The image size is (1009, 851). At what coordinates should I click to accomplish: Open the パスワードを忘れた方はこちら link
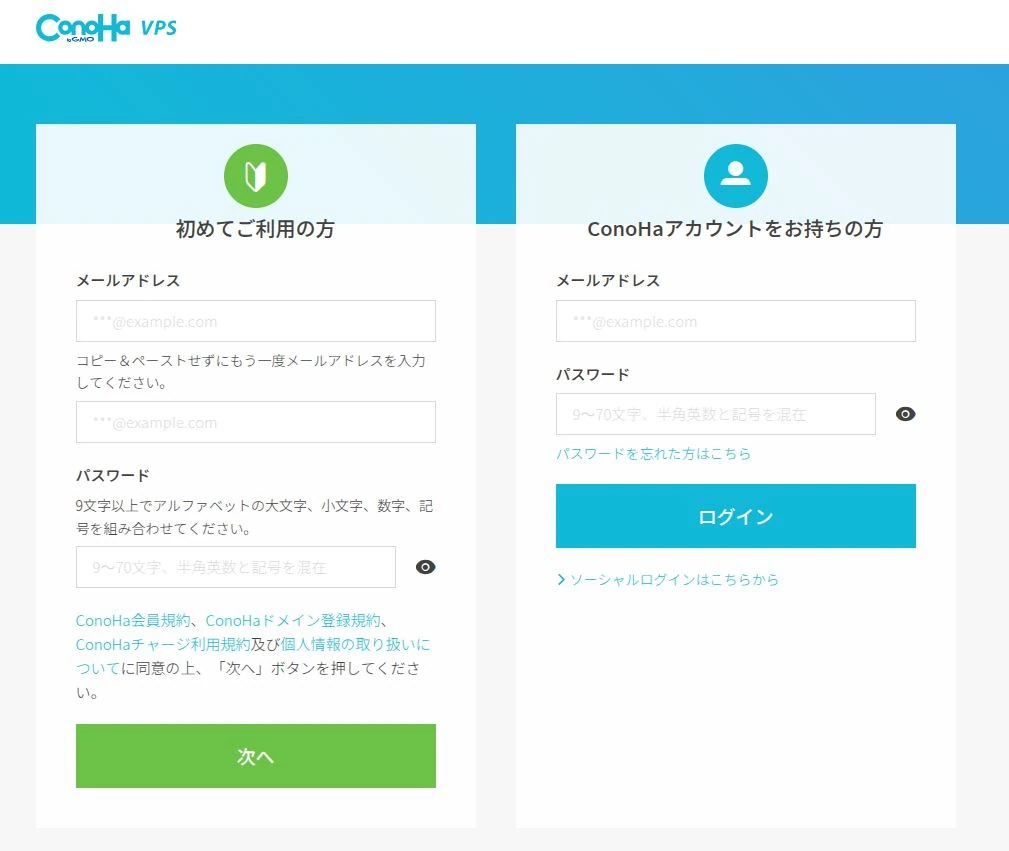653,454
